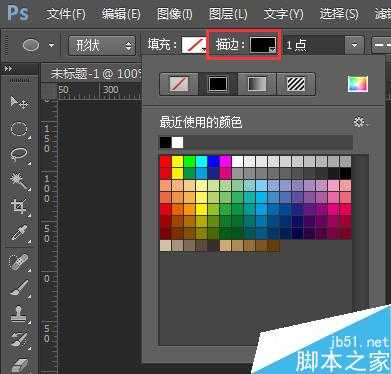
Task: Select the Clone Stamp tool
Action: pos(19,315)
